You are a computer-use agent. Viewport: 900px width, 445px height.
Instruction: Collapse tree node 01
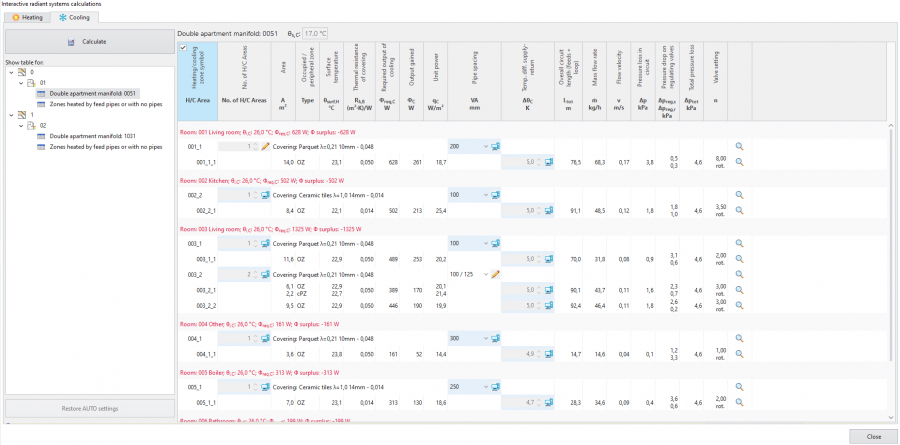21,83
